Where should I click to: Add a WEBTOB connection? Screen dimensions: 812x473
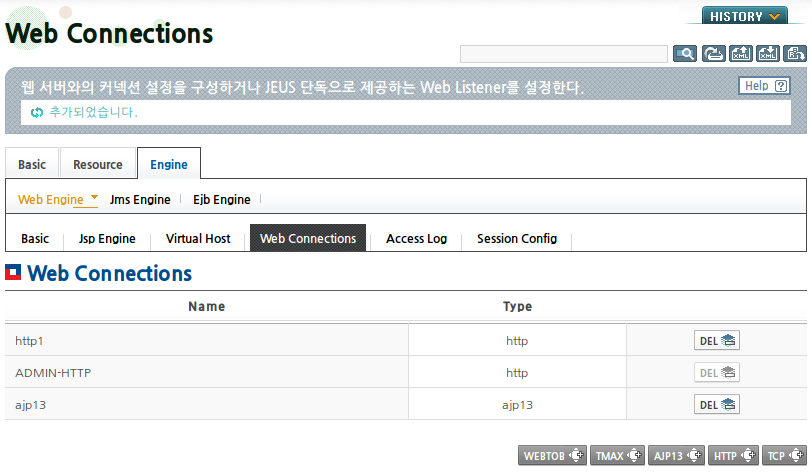[552, 455]
